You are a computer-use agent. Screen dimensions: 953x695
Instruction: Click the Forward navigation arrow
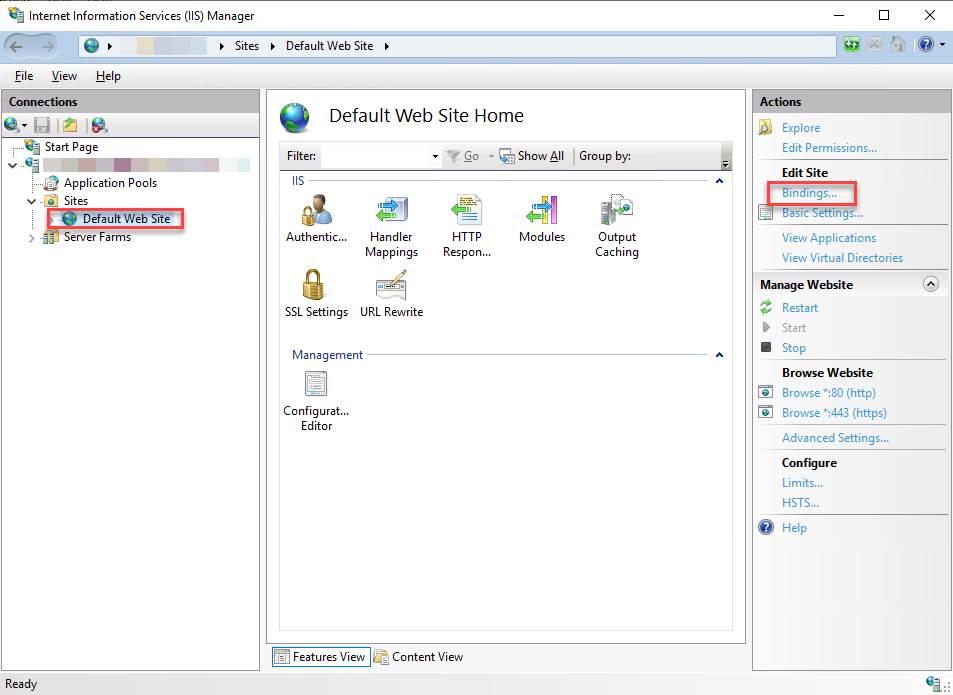point(48,46)
